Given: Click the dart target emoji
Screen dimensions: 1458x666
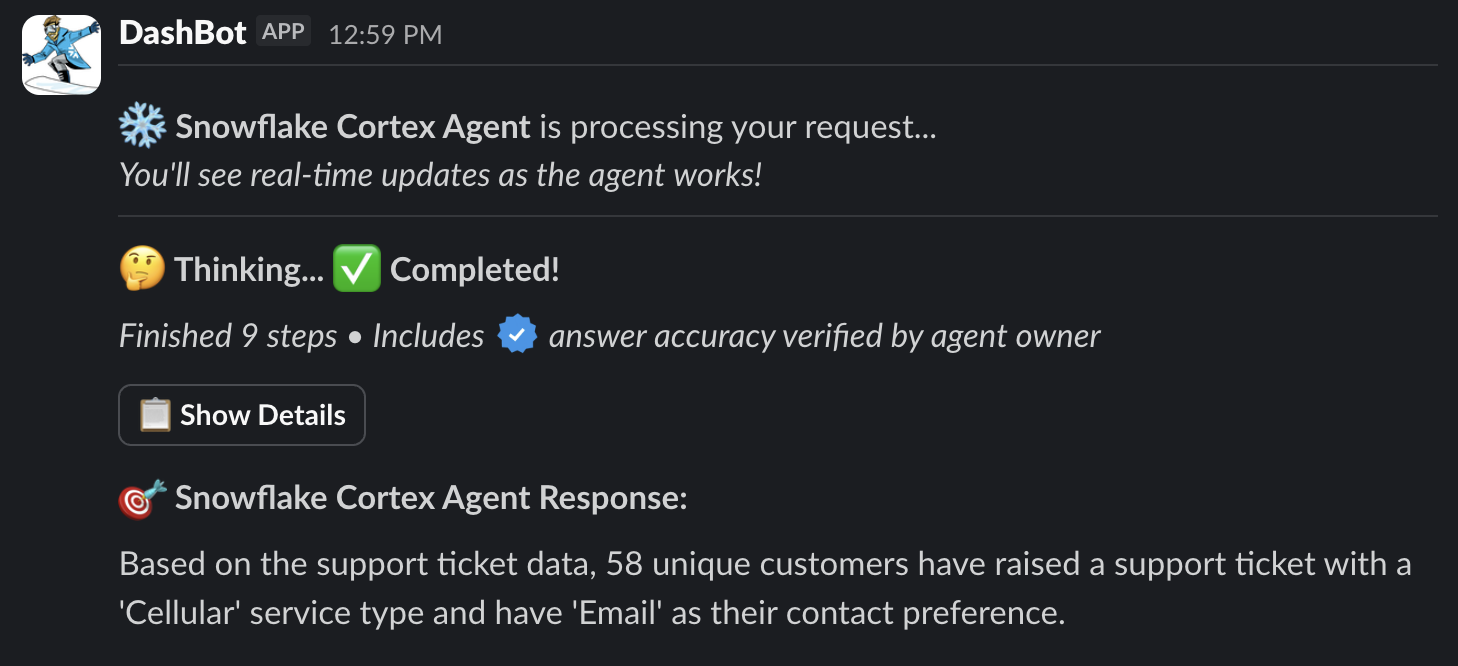Looking at the screenshot, I should click(x=142, y=498).
